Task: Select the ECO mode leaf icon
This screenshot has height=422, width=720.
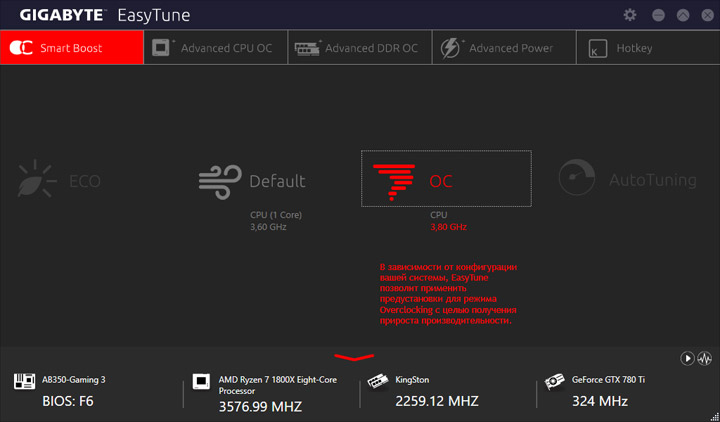Action: (36, 179)
